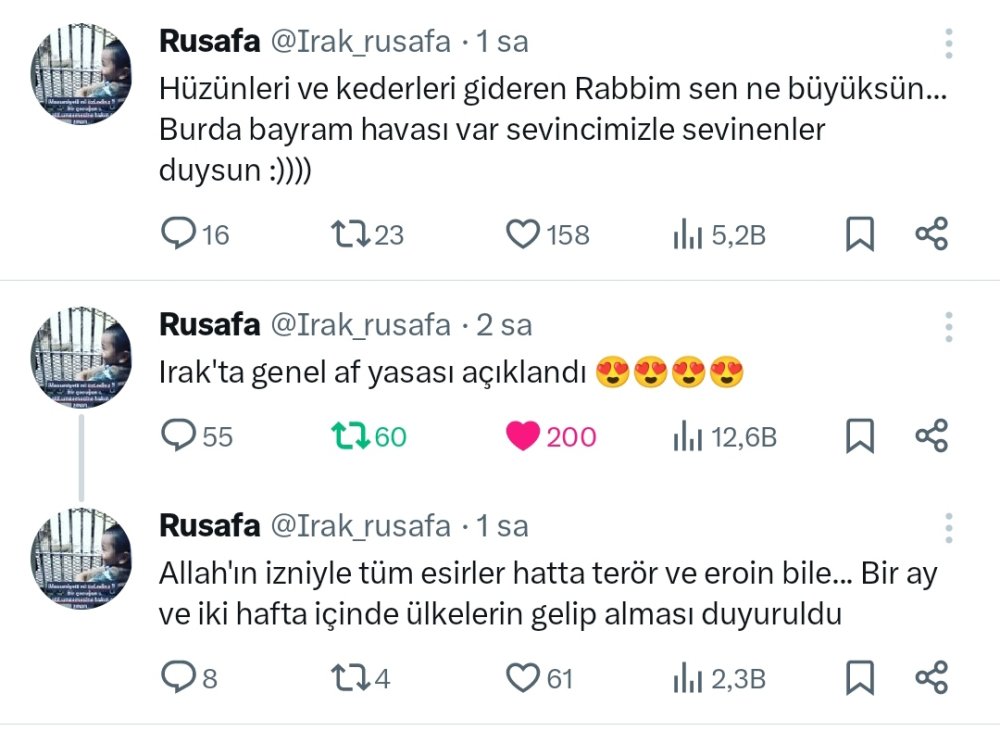Undo the green retweet showing 60

coord(350,436)
